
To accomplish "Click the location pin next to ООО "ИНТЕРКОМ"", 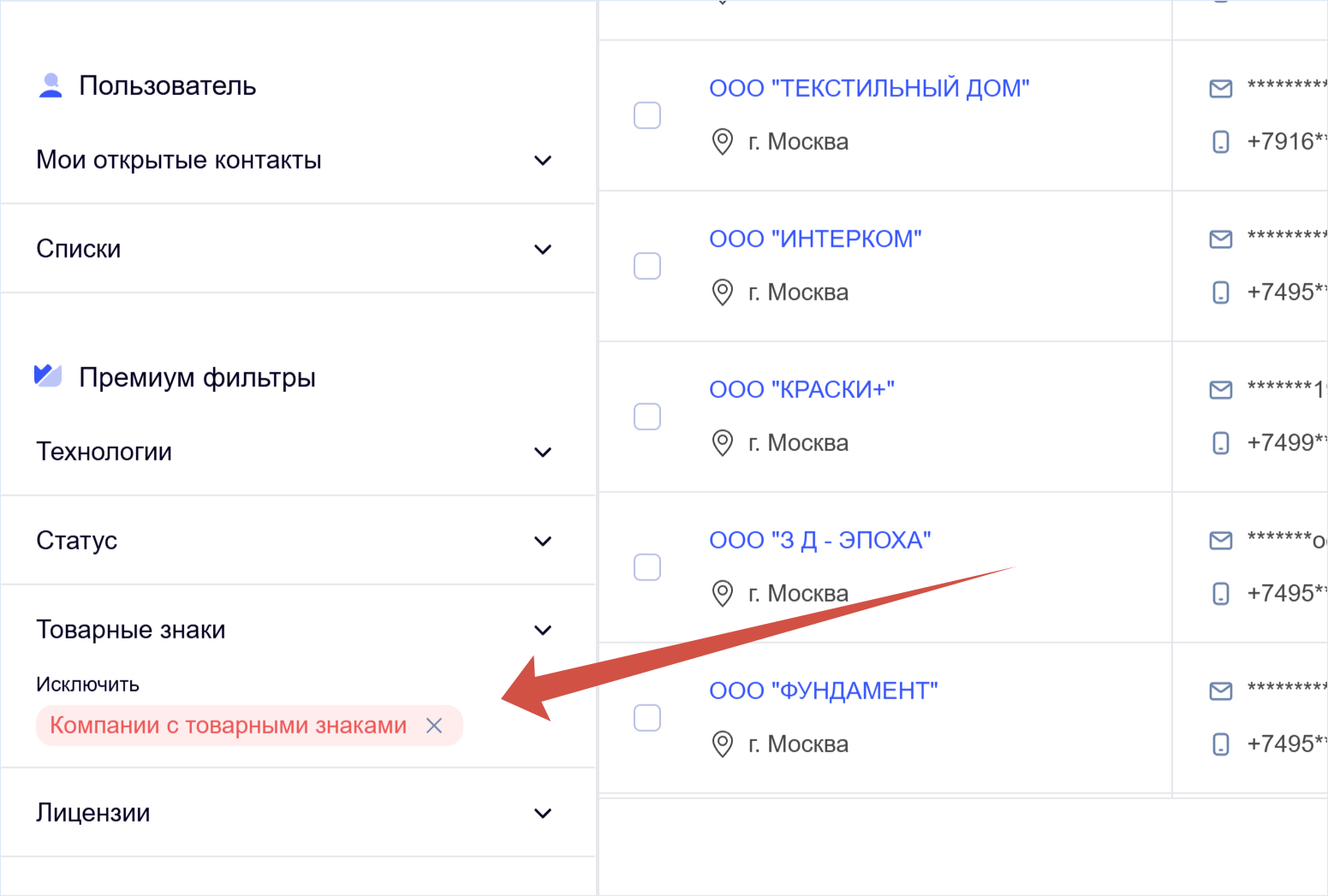I will [723, 292].
